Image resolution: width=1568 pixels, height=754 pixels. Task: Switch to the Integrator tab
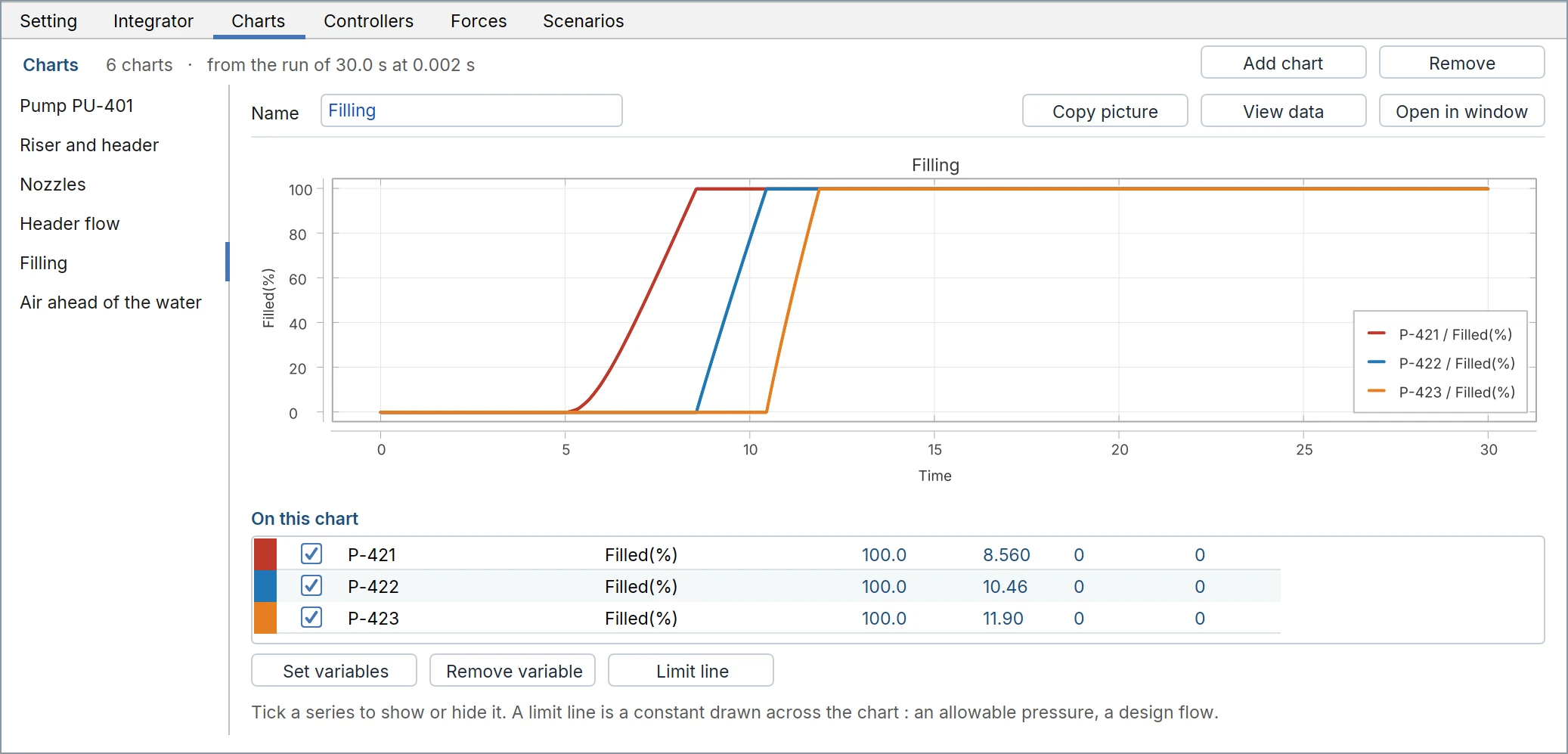point(153,21)
